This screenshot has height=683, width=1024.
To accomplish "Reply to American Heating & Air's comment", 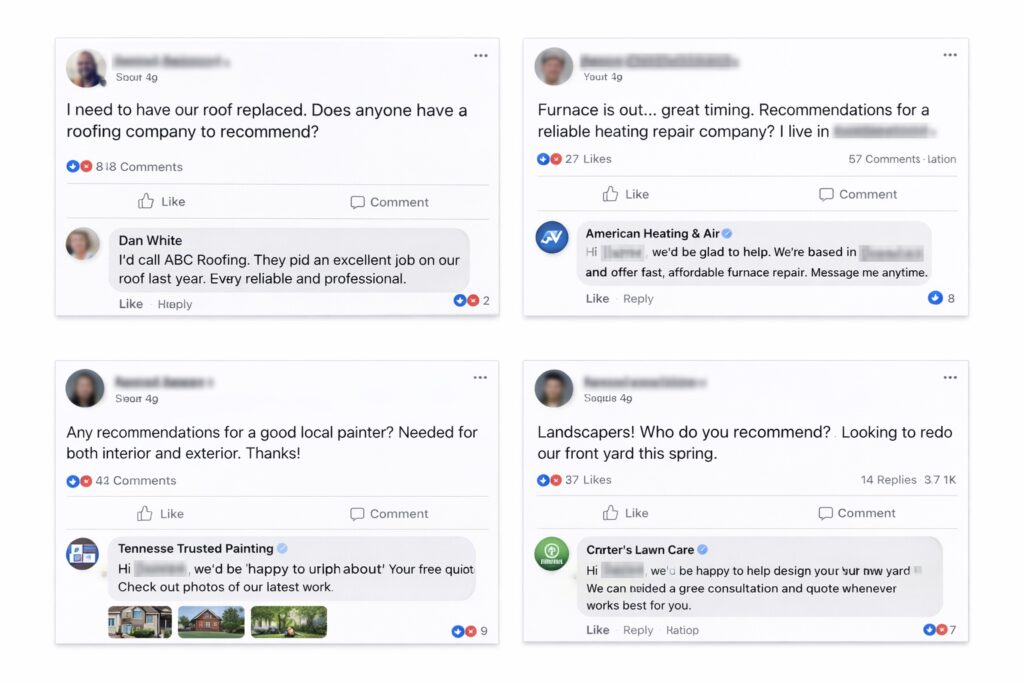I will point(638,299).
